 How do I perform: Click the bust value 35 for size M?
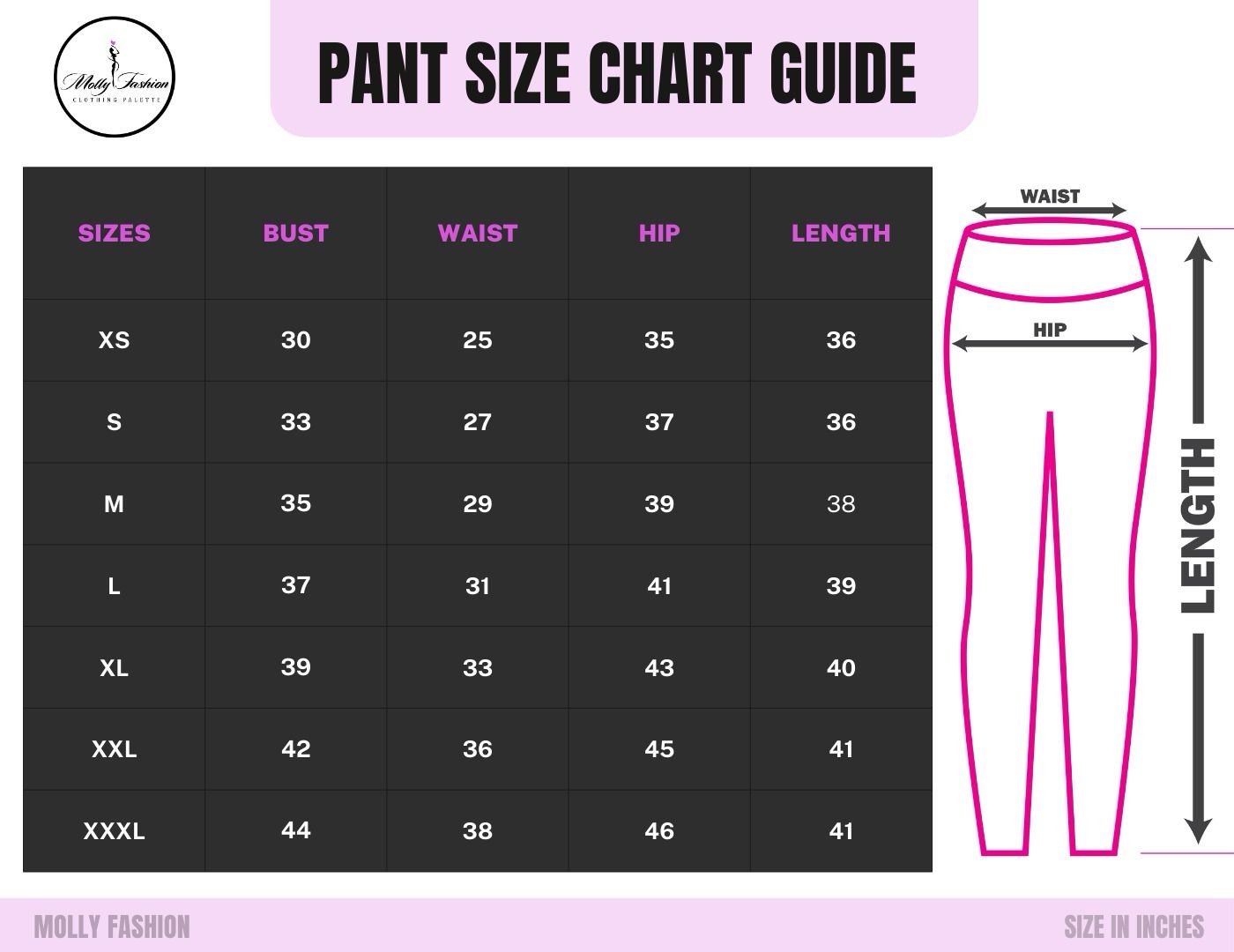(295, 503)
